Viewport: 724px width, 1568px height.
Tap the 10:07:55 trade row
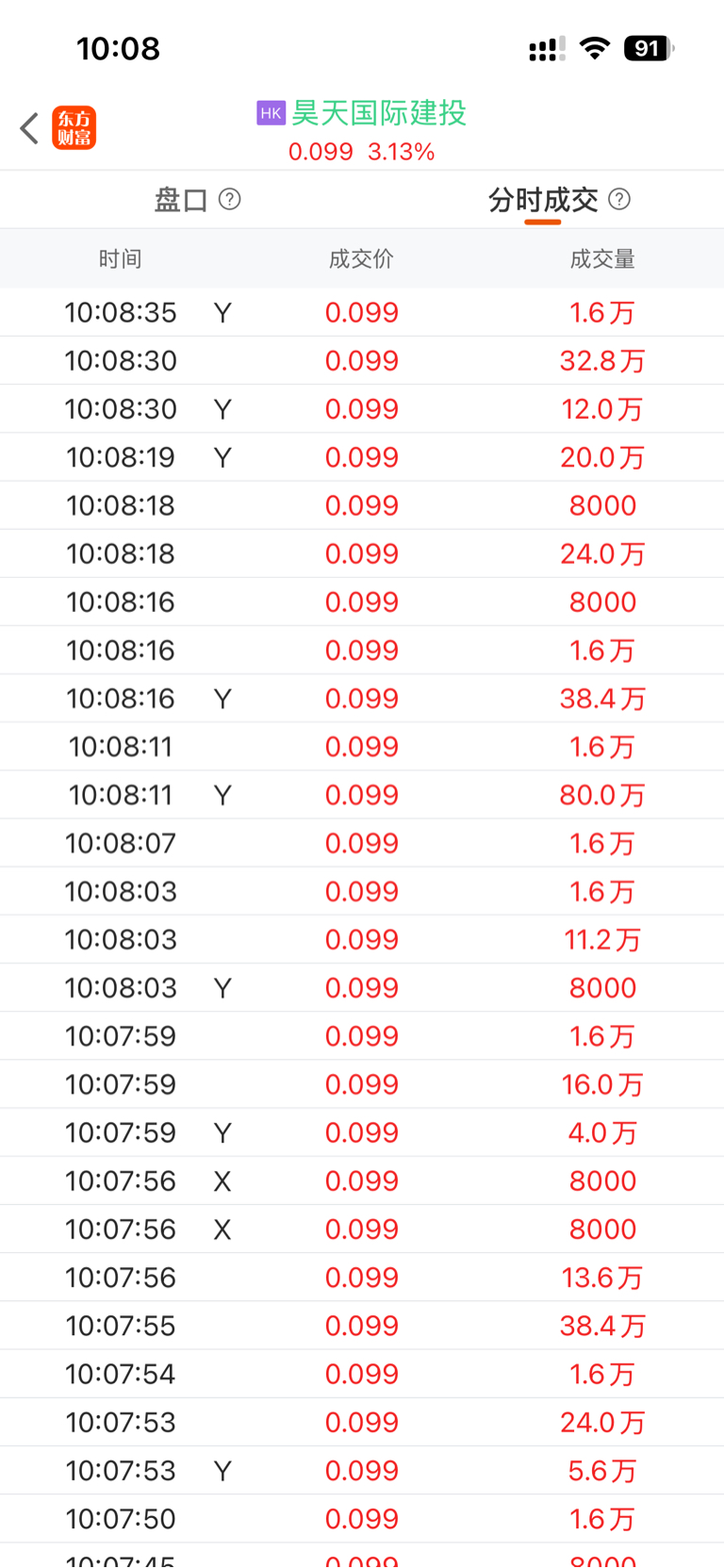[362, 1326]
